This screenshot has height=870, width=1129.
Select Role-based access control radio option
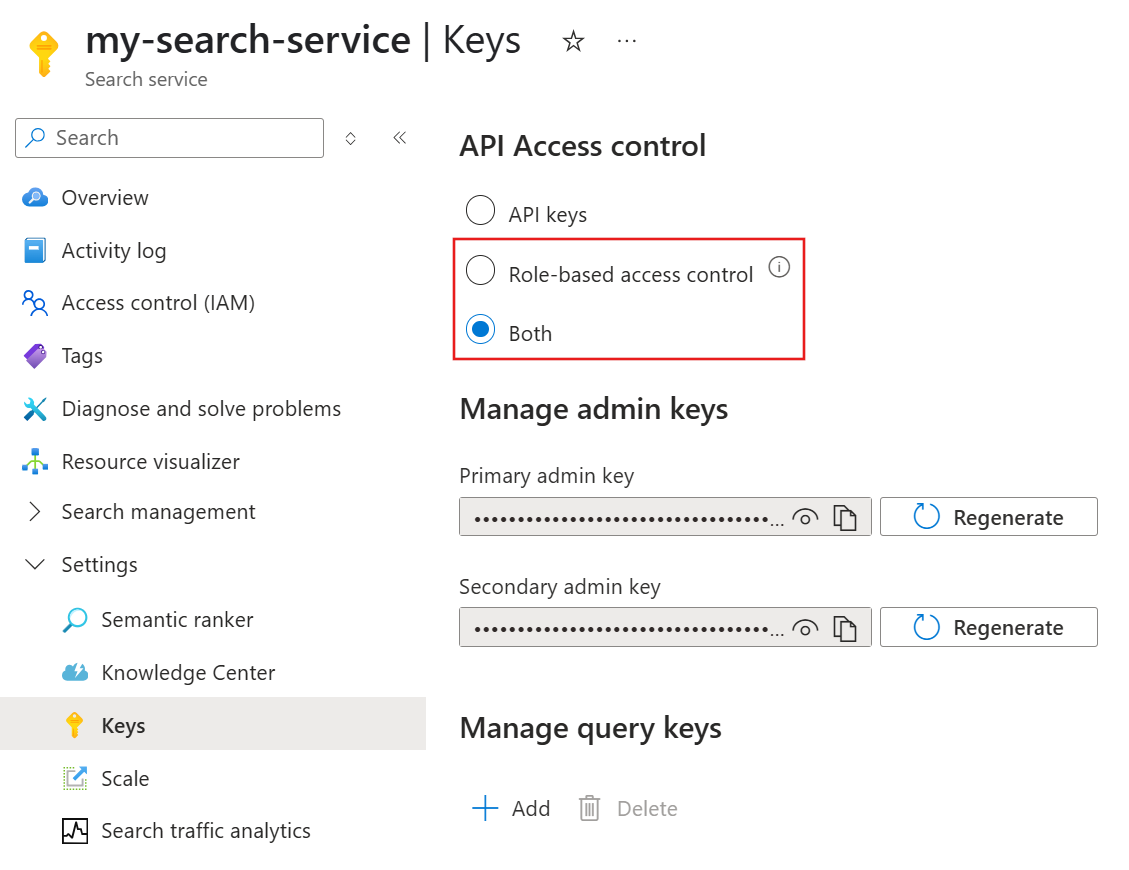[x=480, y=270]
